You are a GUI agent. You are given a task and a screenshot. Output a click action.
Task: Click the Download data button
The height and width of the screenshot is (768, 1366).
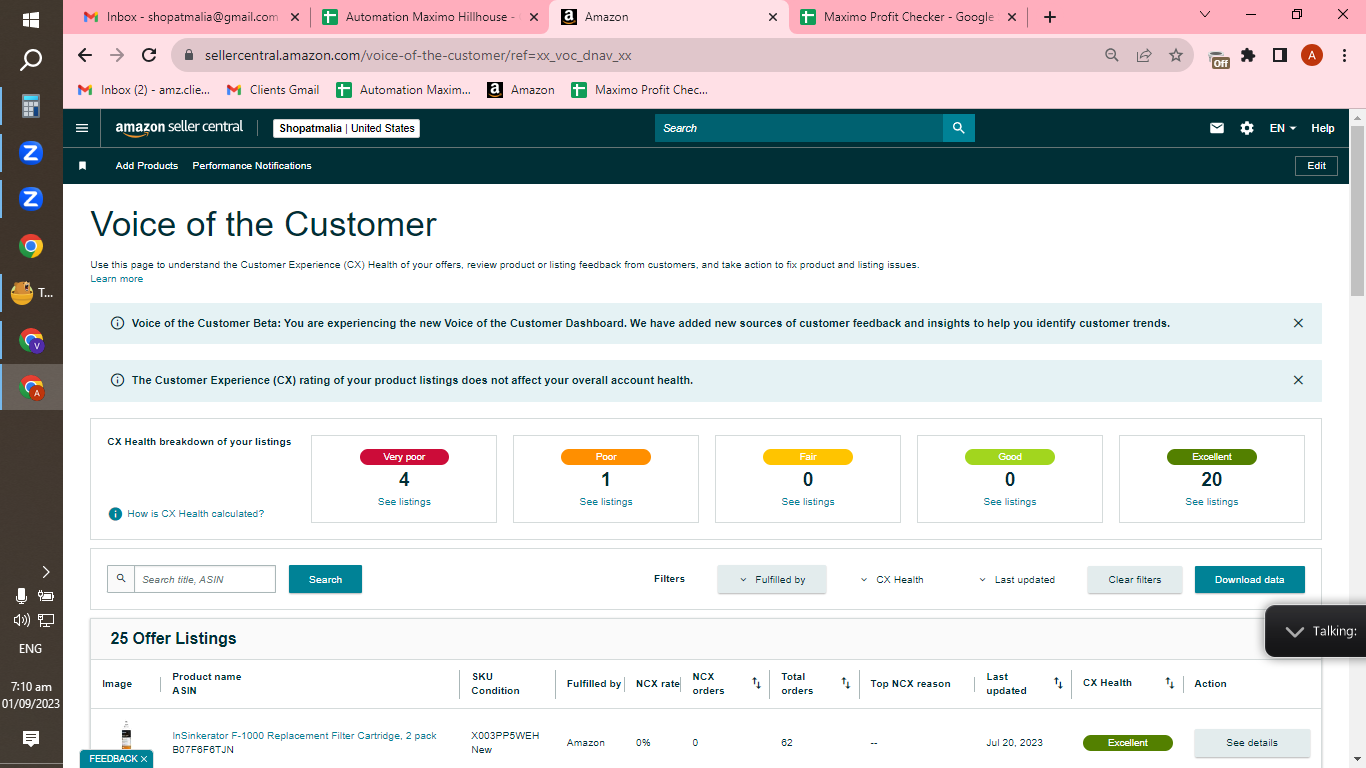[x=1250, y=580]
